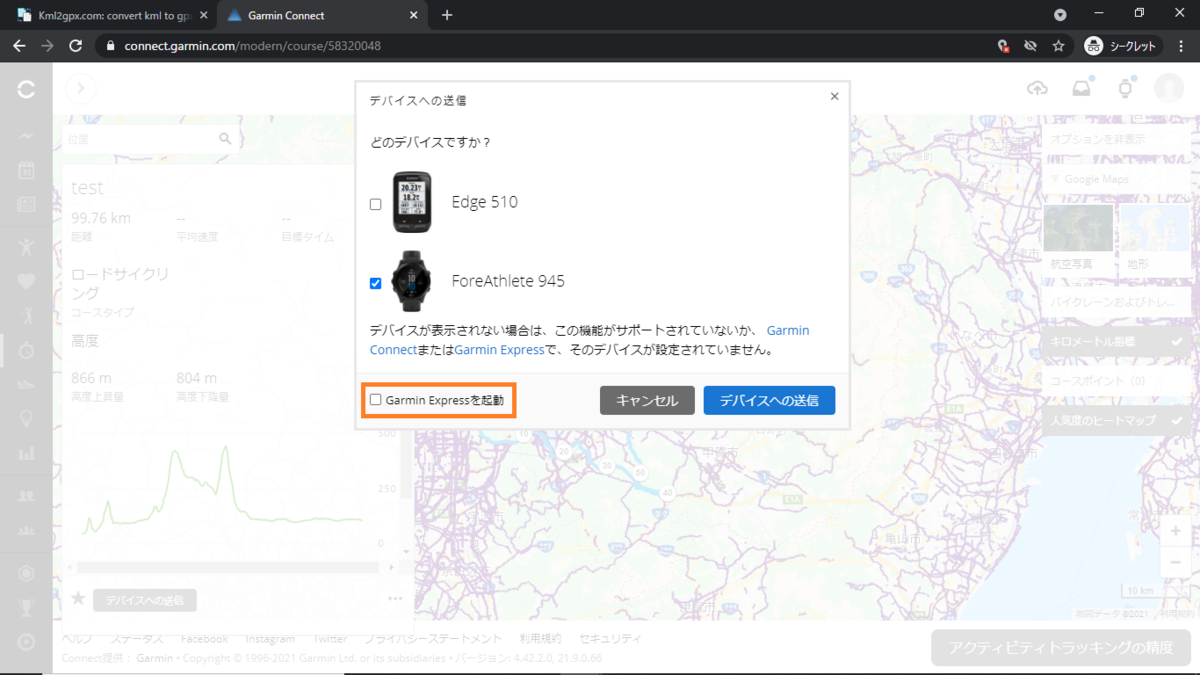The width and height of the screenshot is (1200, 675).
Task: Open the シークレット incognito indicator
Action: 1122,46
